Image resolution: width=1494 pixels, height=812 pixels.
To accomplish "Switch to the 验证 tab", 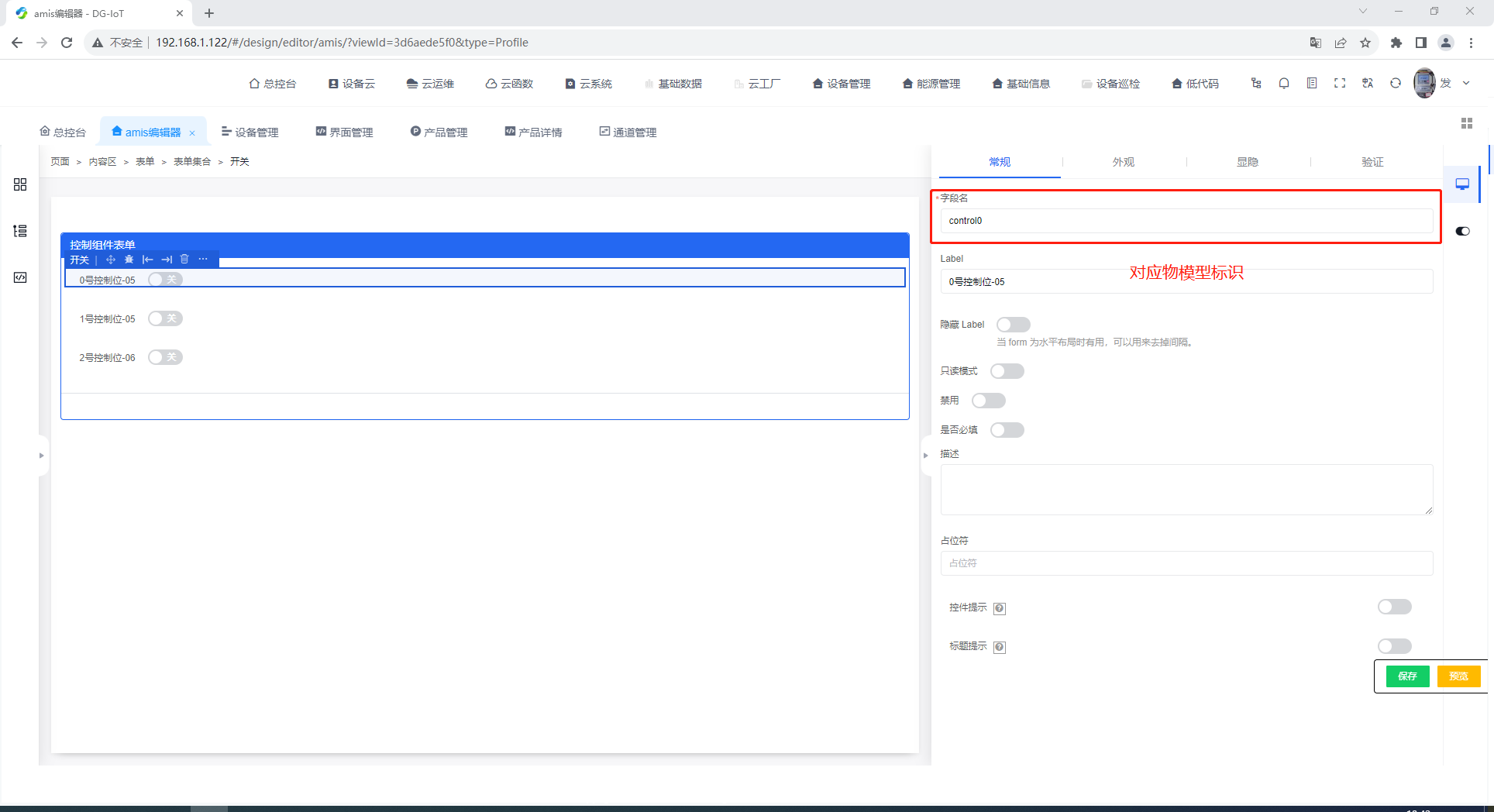I will pyautogui.click(x=1372, y=162).
